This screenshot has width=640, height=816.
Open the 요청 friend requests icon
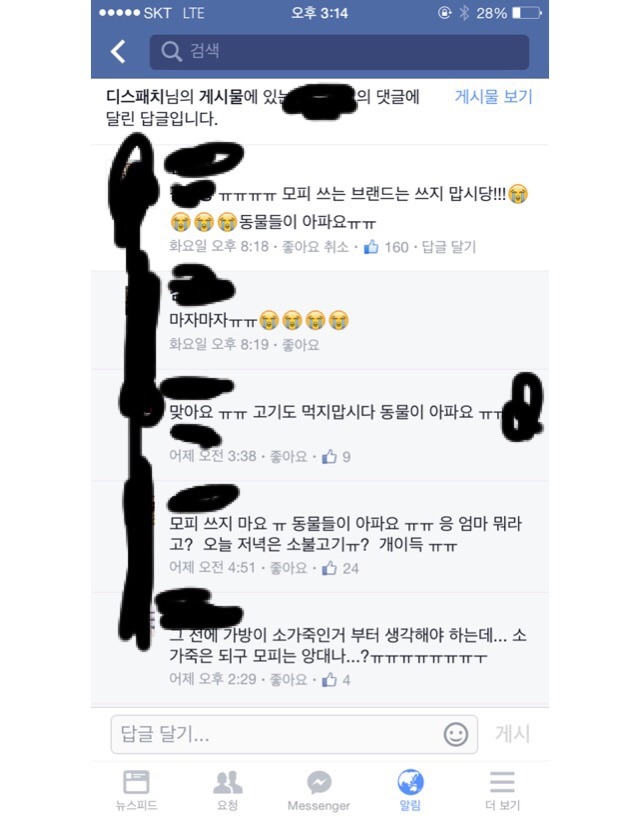228,782
